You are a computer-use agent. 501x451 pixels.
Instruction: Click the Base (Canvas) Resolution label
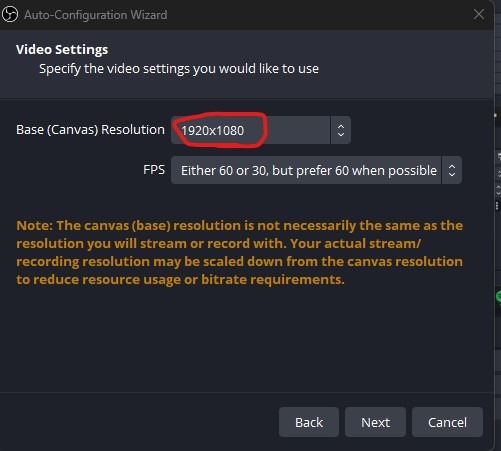click(90, 130)
